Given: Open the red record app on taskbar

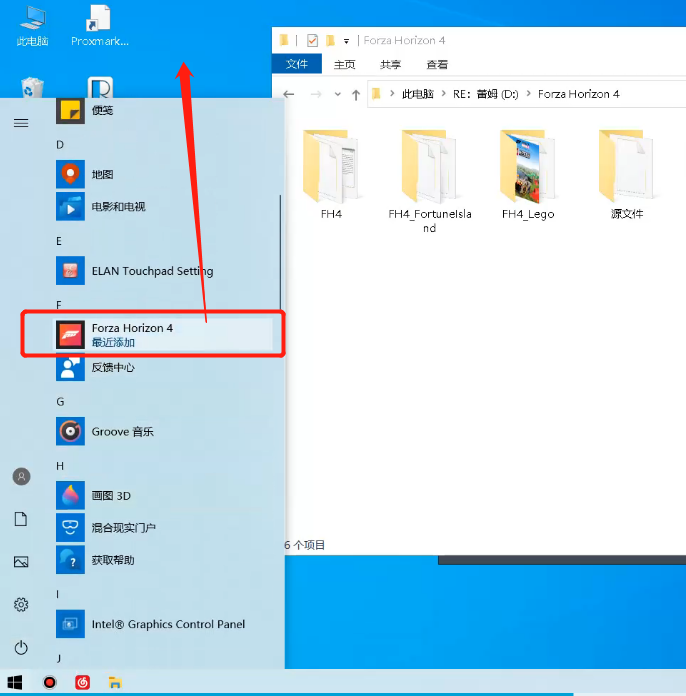Looking at the screenshot, I should [x=49, y=682].
